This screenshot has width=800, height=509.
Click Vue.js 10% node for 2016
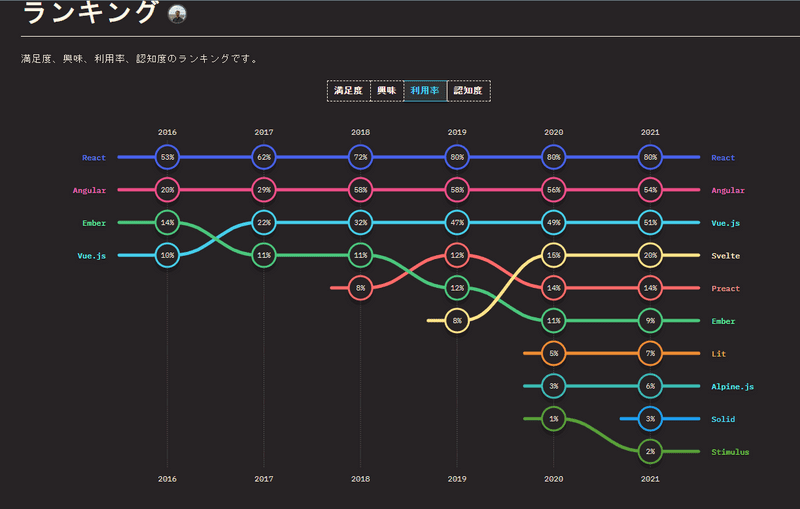tap(167, 255)
